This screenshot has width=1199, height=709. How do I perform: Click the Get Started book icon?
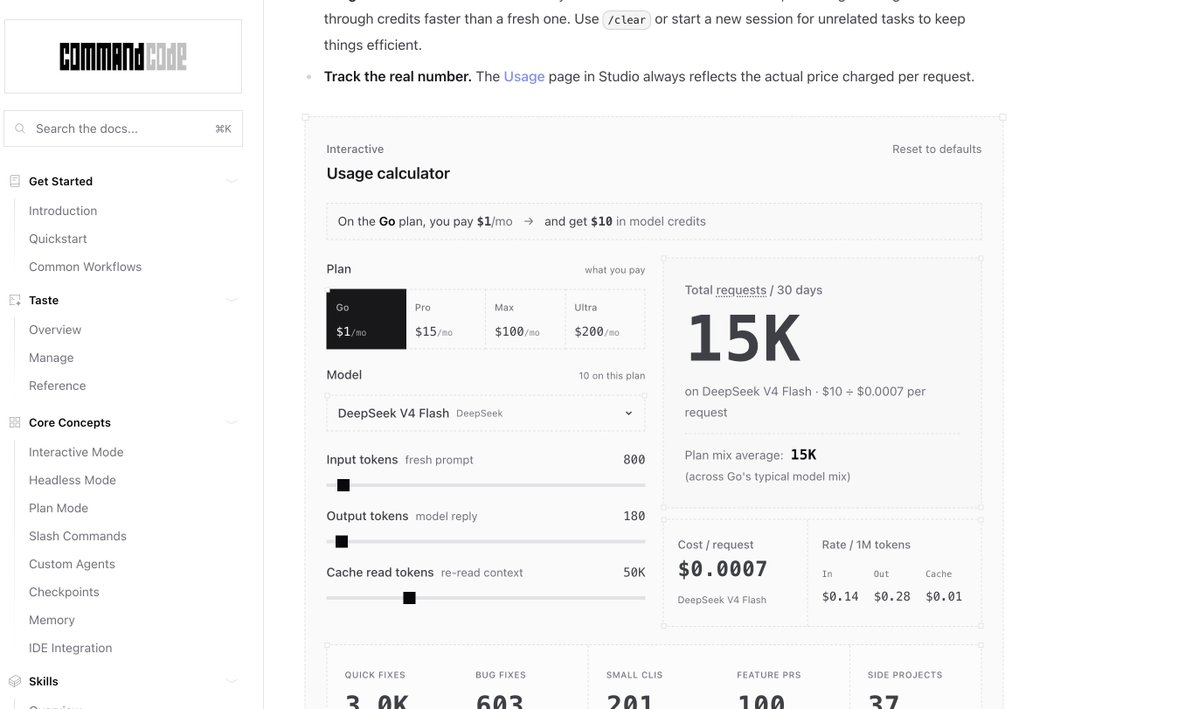[15, 181]
